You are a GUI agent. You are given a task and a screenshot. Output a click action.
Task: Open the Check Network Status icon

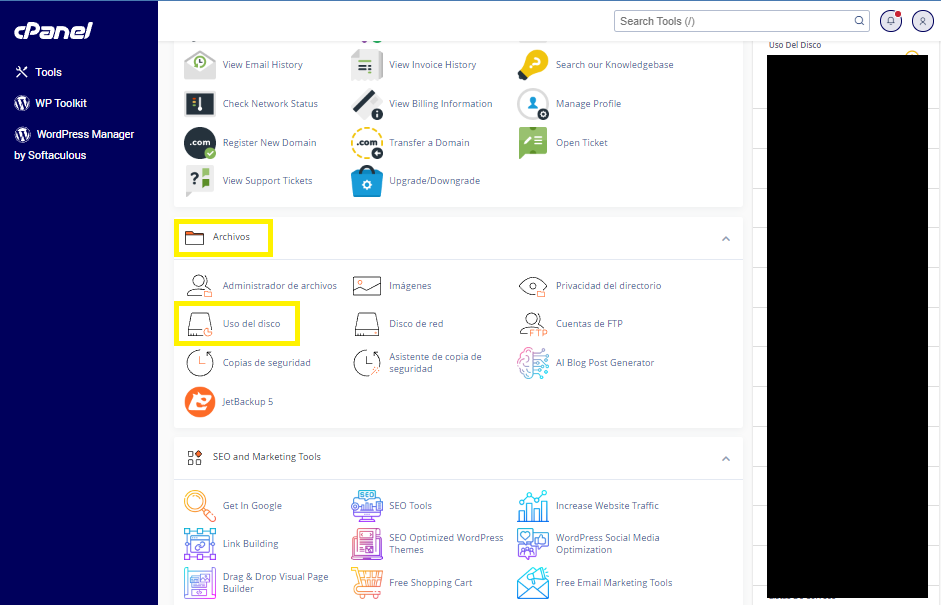tap(200, 104)
